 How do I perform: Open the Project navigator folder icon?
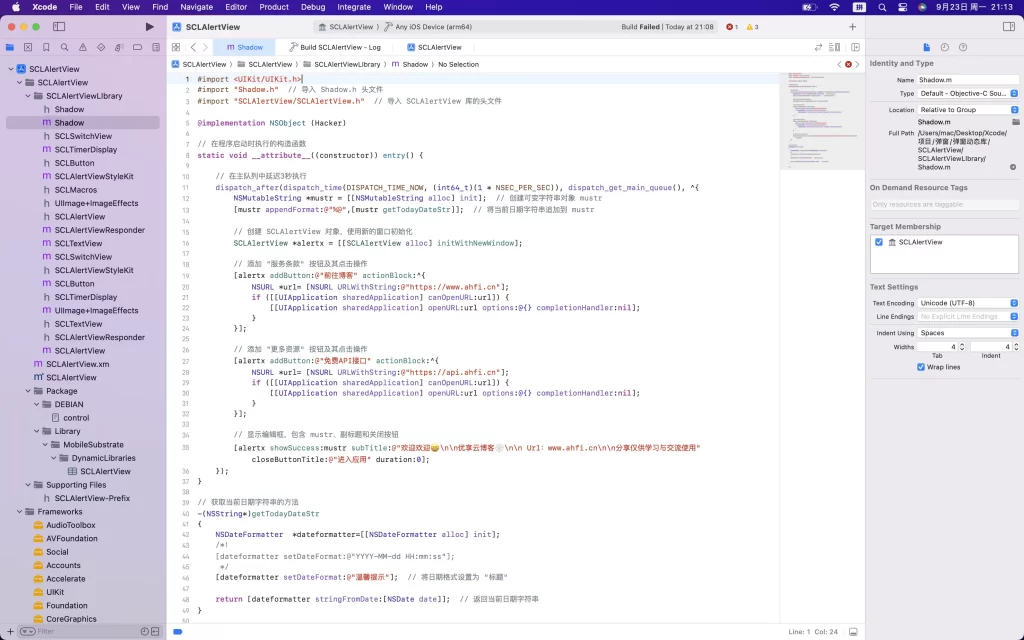(10, 47)
